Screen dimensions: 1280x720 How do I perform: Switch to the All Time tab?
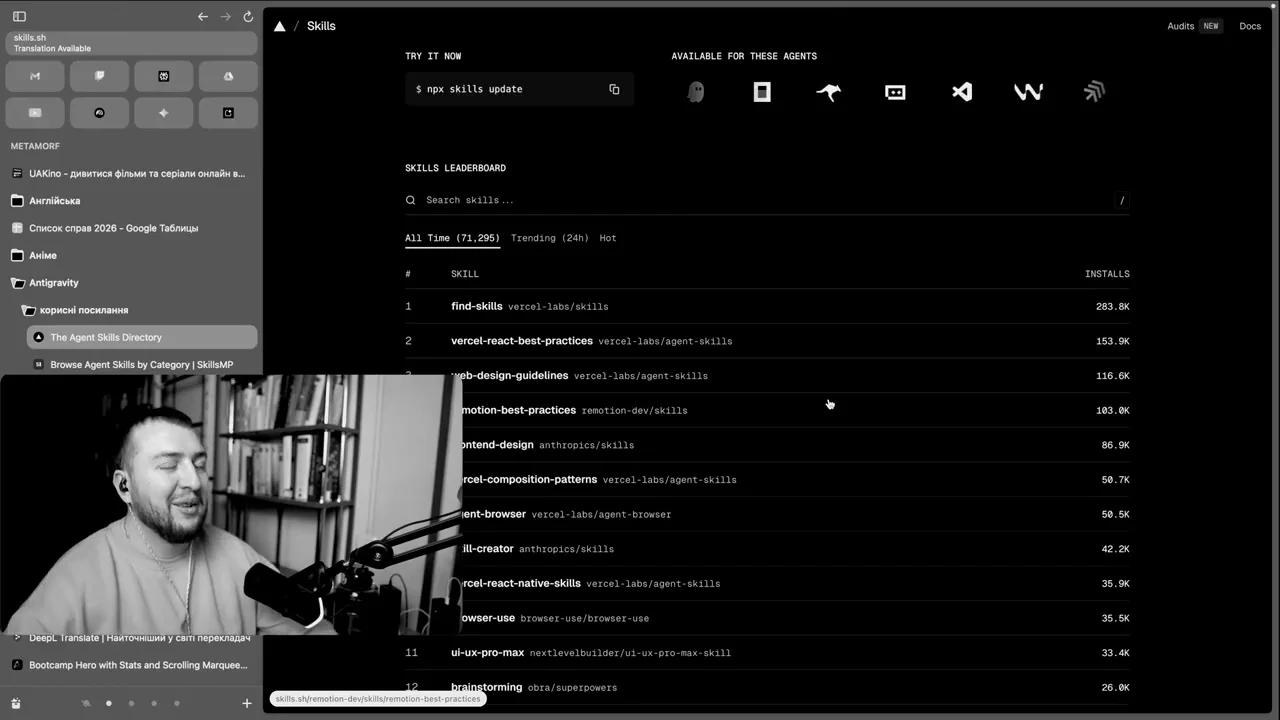click(x=452, y=238)
